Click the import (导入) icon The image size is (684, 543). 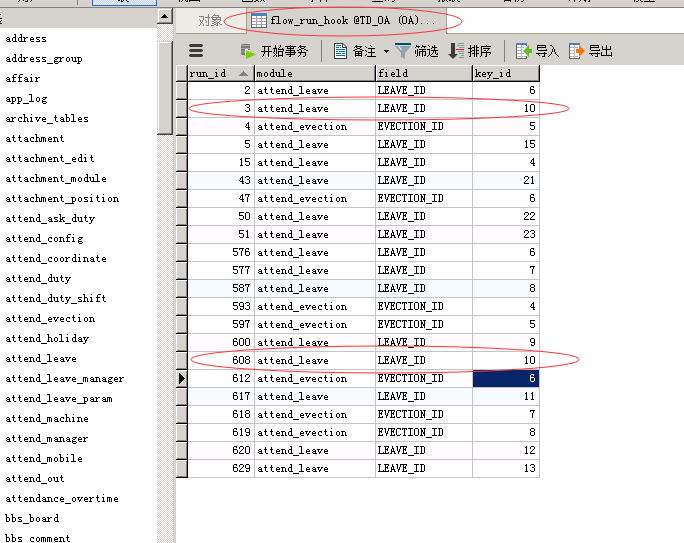click(x=523, y=51)
